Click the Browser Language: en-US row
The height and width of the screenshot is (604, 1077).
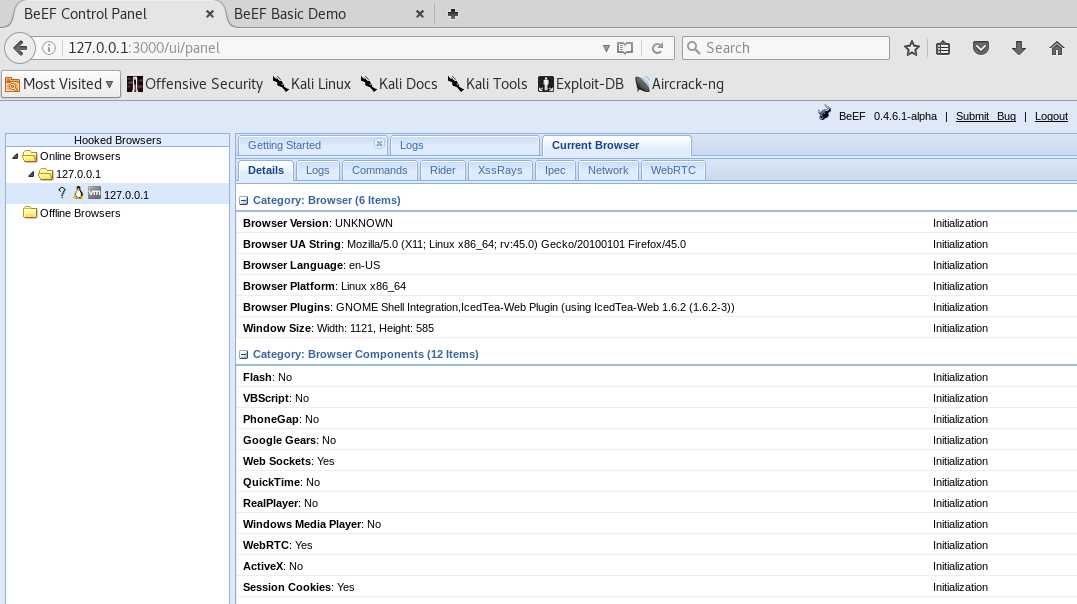click(x=656, y=265)
